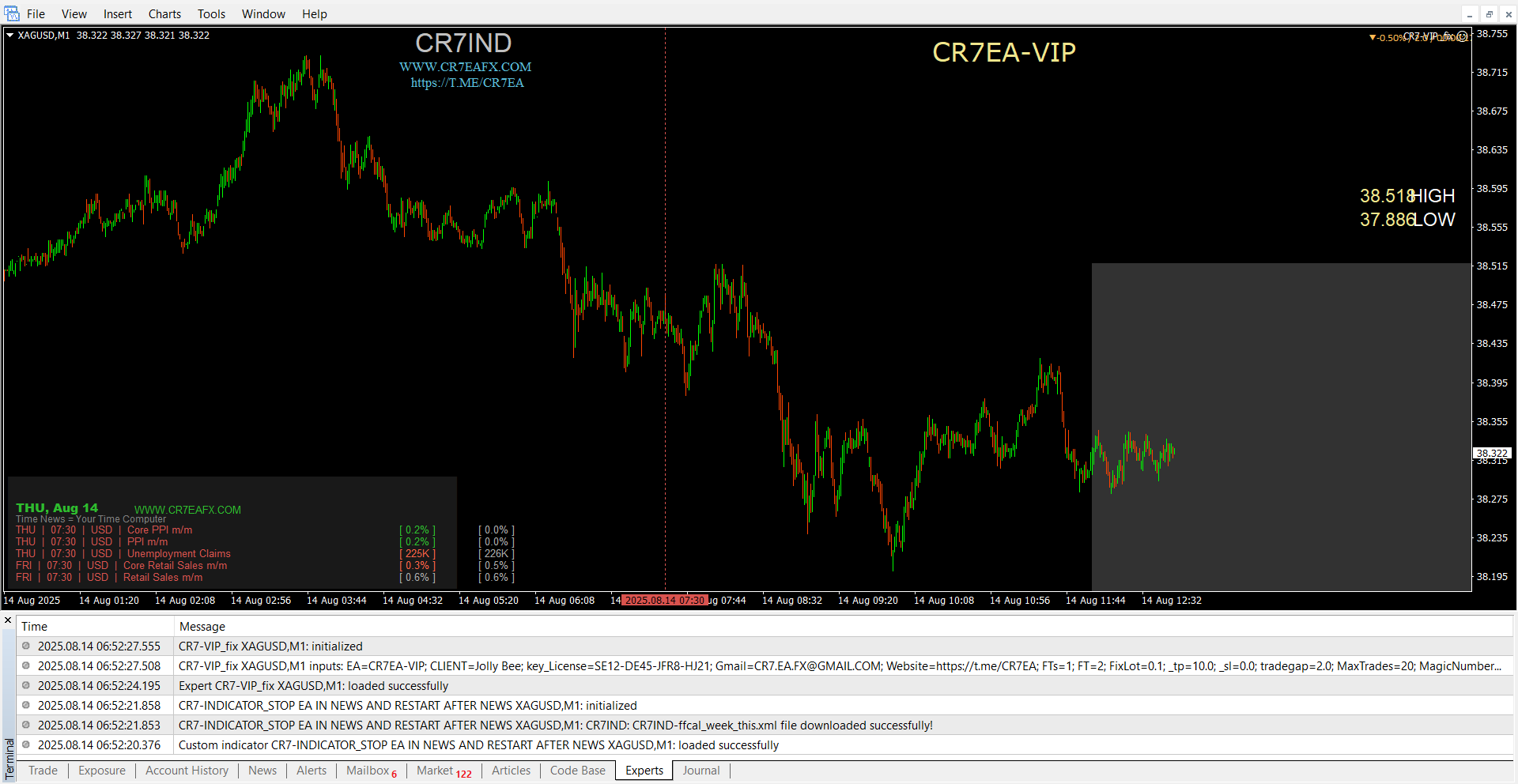This screenshot has height=784, width=1518.
Task: Click the log icon for 06:52:21.853 entry
Action: [x=26, y=725]
